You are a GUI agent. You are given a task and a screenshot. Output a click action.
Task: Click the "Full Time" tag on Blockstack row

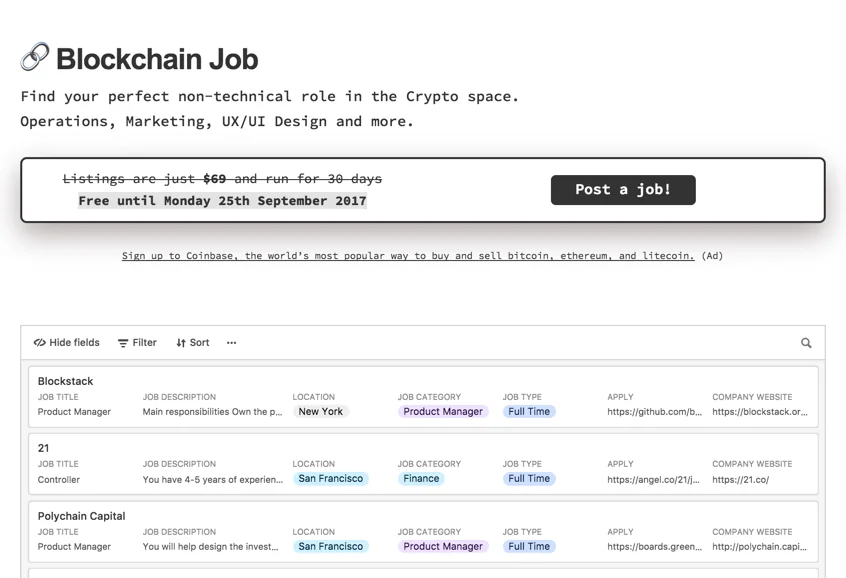click(528, 411)
